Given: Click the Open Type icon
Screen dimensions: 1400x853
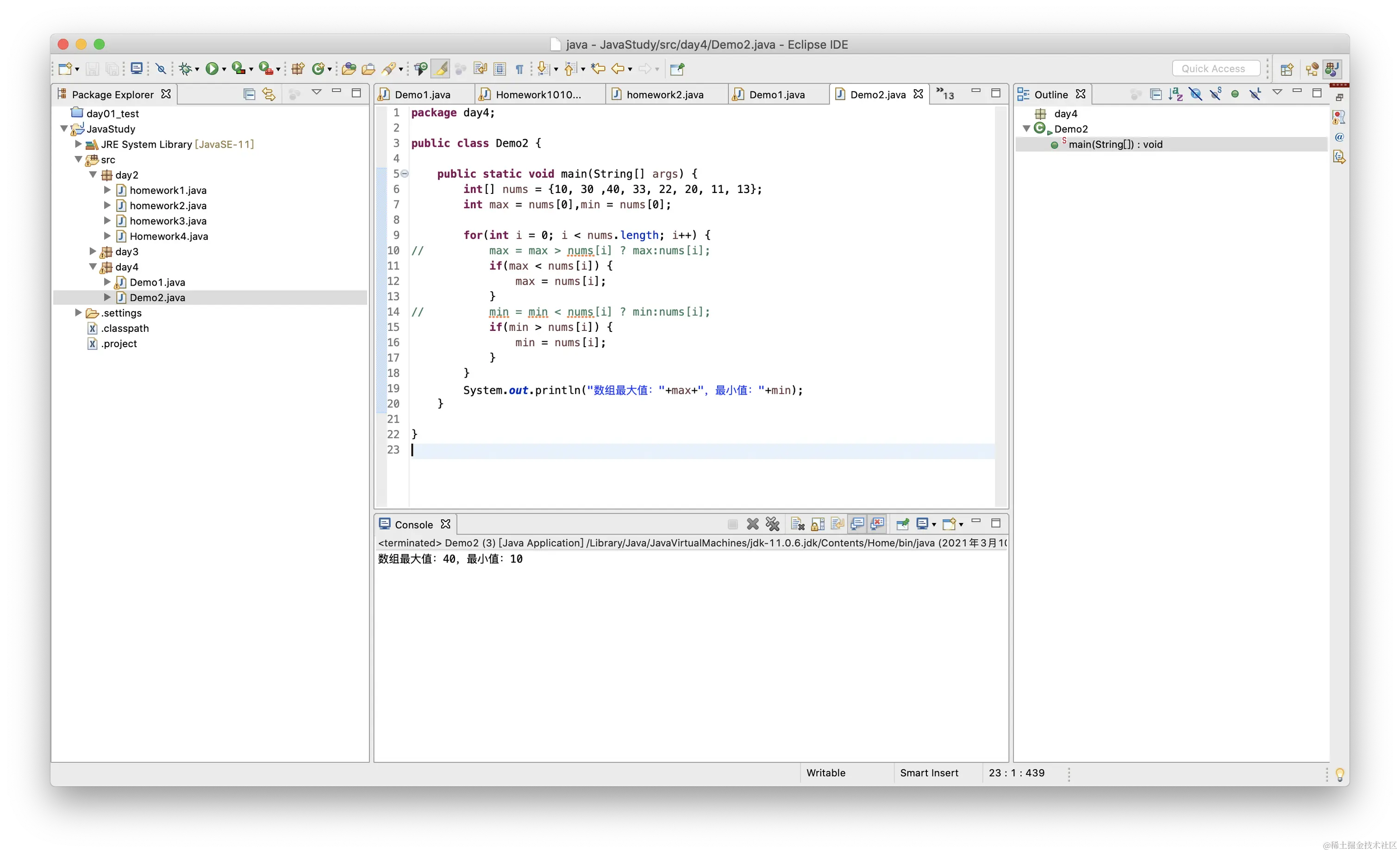Looking at the screenshot, I should (349, 68).
